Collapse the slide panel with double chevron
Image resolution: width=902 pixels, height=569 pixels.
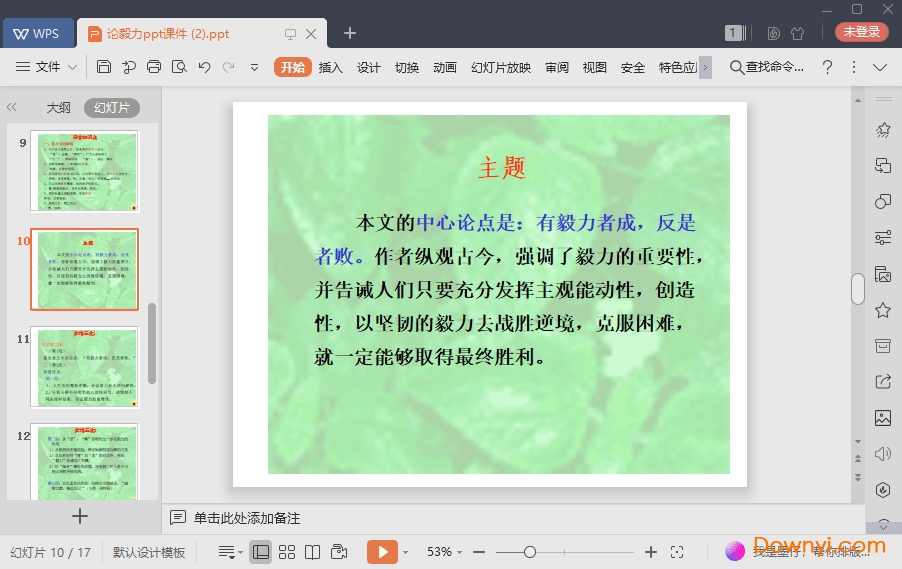click(x=12, y=107)
